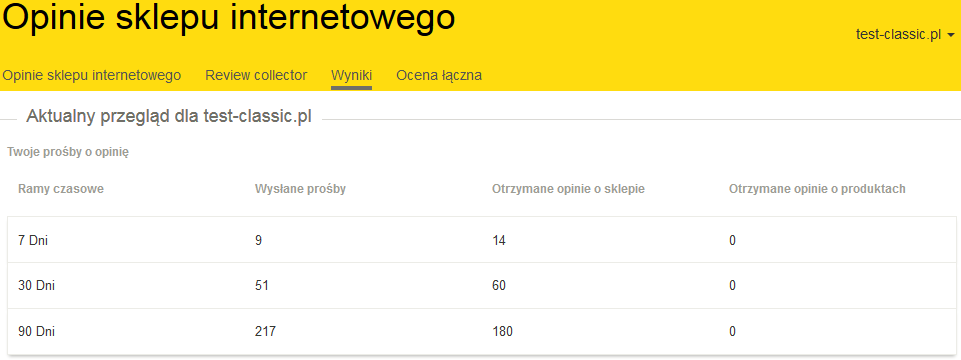Image resolution: width=961 pixels, height=360 pixels.
Task: Click the Ramy czasowe column header
Action: pos(61,189)
